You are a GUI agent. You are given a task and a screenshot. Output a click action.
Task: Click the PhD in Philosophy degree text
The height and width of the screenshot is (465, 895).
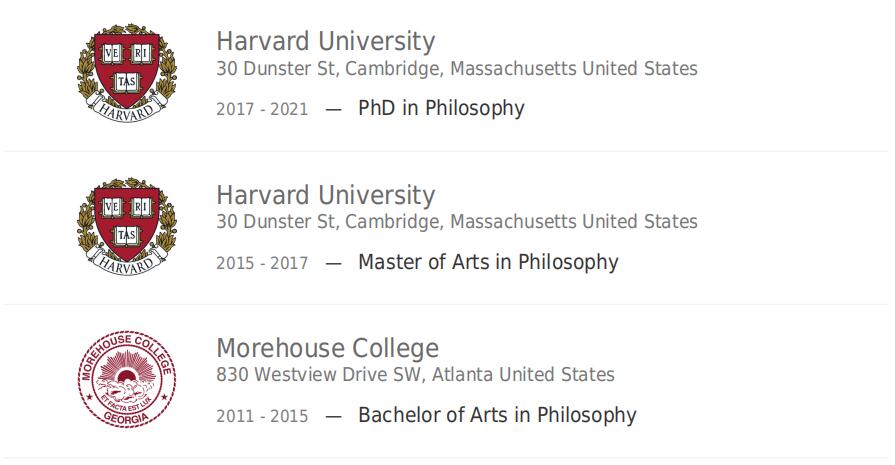(441, 108)
